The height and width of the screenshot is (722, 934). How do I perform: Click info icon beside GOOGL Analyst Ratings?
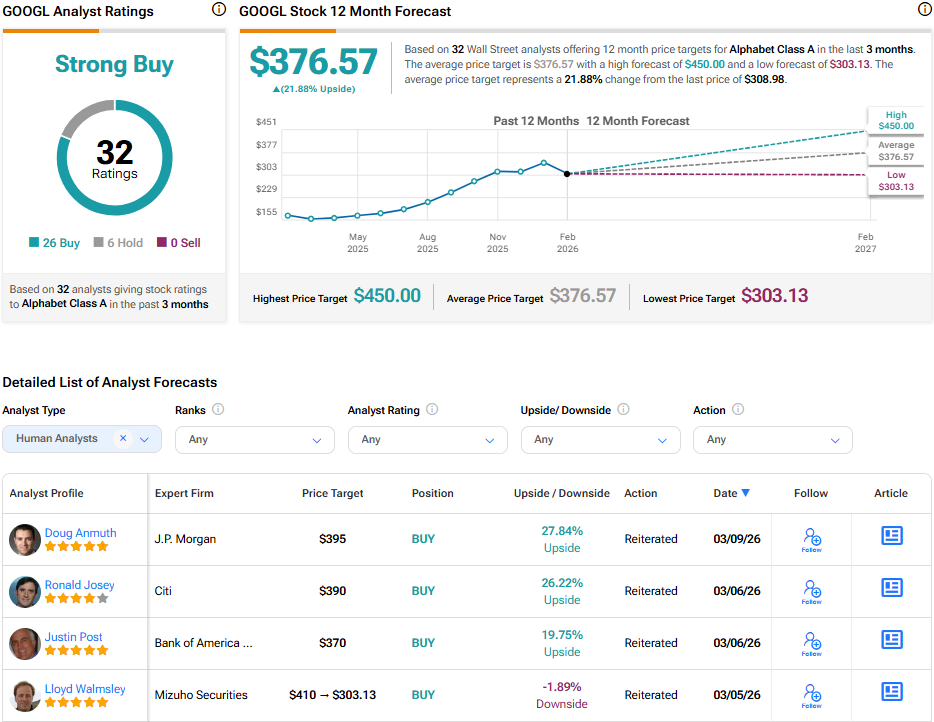click(x=219, y=10)
